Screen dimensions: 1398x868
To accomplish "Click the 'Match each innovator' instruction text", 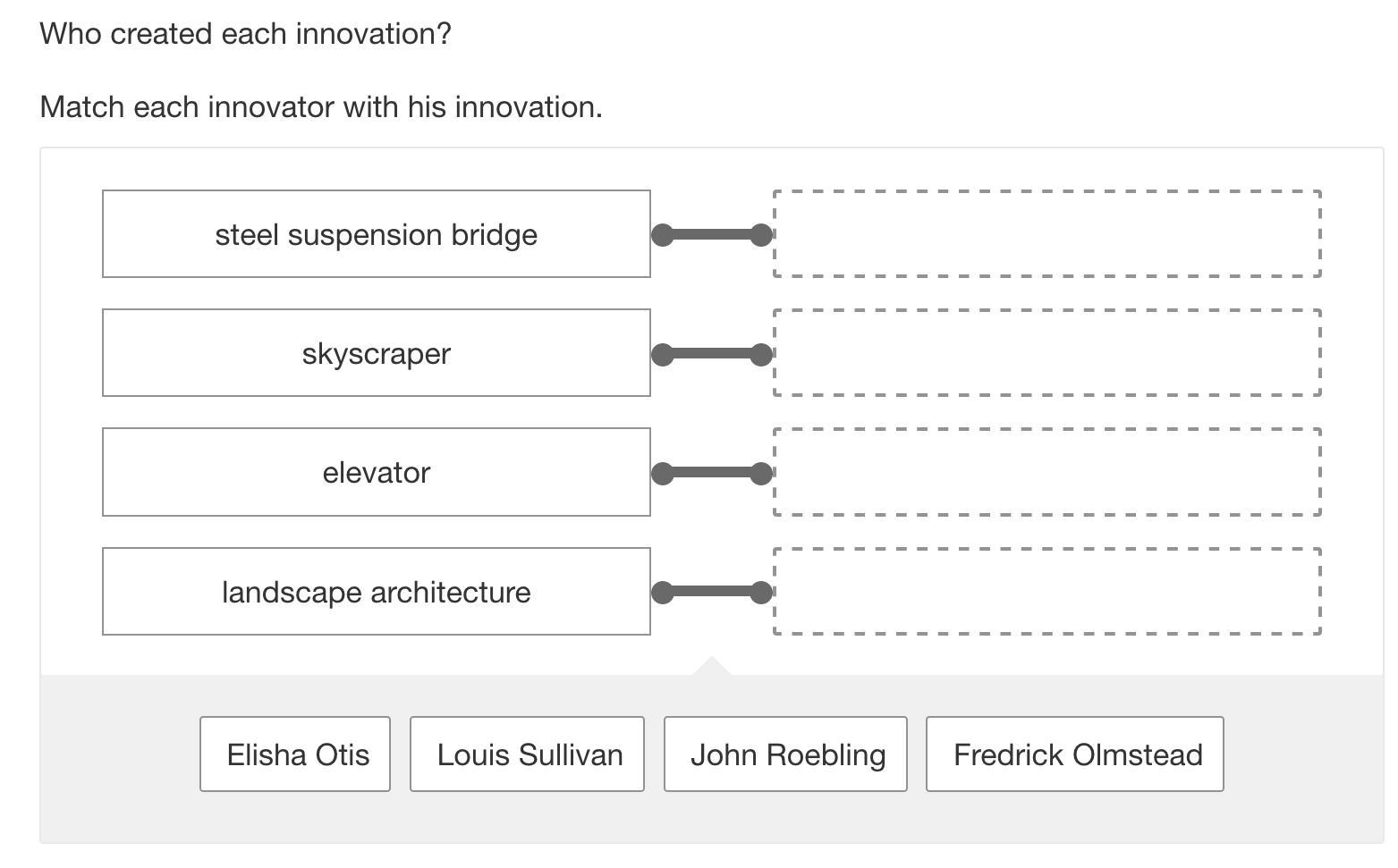I will (x=321, y=107).
